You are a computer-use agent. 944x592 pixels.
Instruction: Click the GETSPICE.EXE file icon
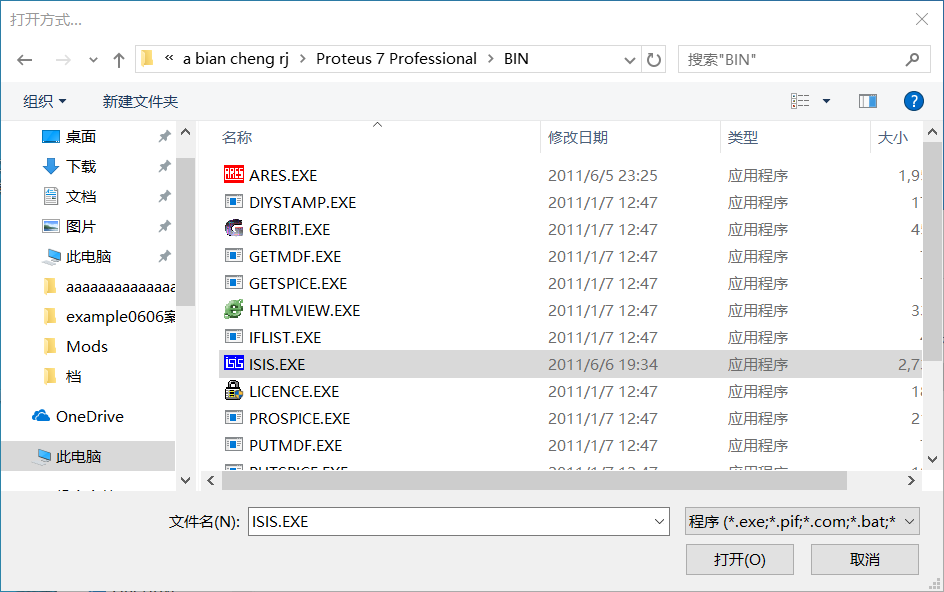tap(234, 282)
